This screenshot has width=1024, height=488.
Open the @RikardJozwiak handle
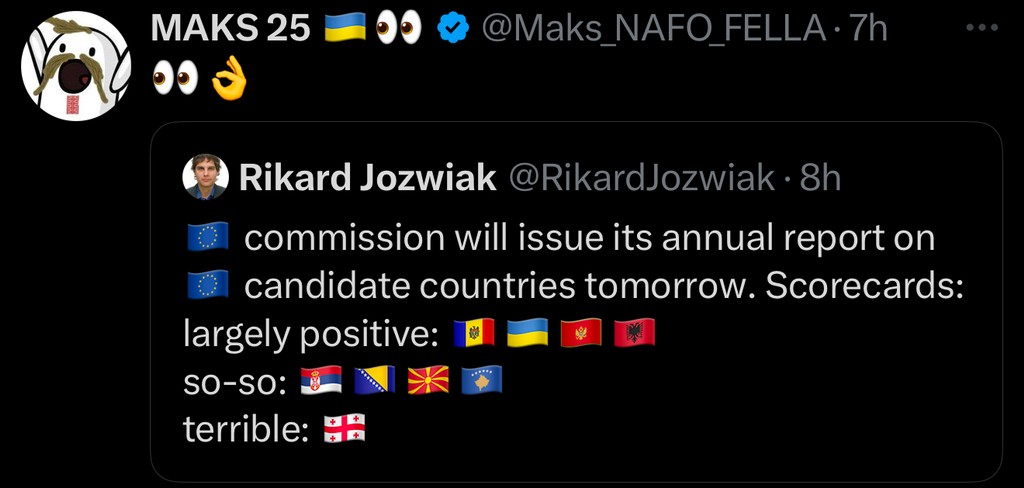pyautogui.click(x=642, y=178)
